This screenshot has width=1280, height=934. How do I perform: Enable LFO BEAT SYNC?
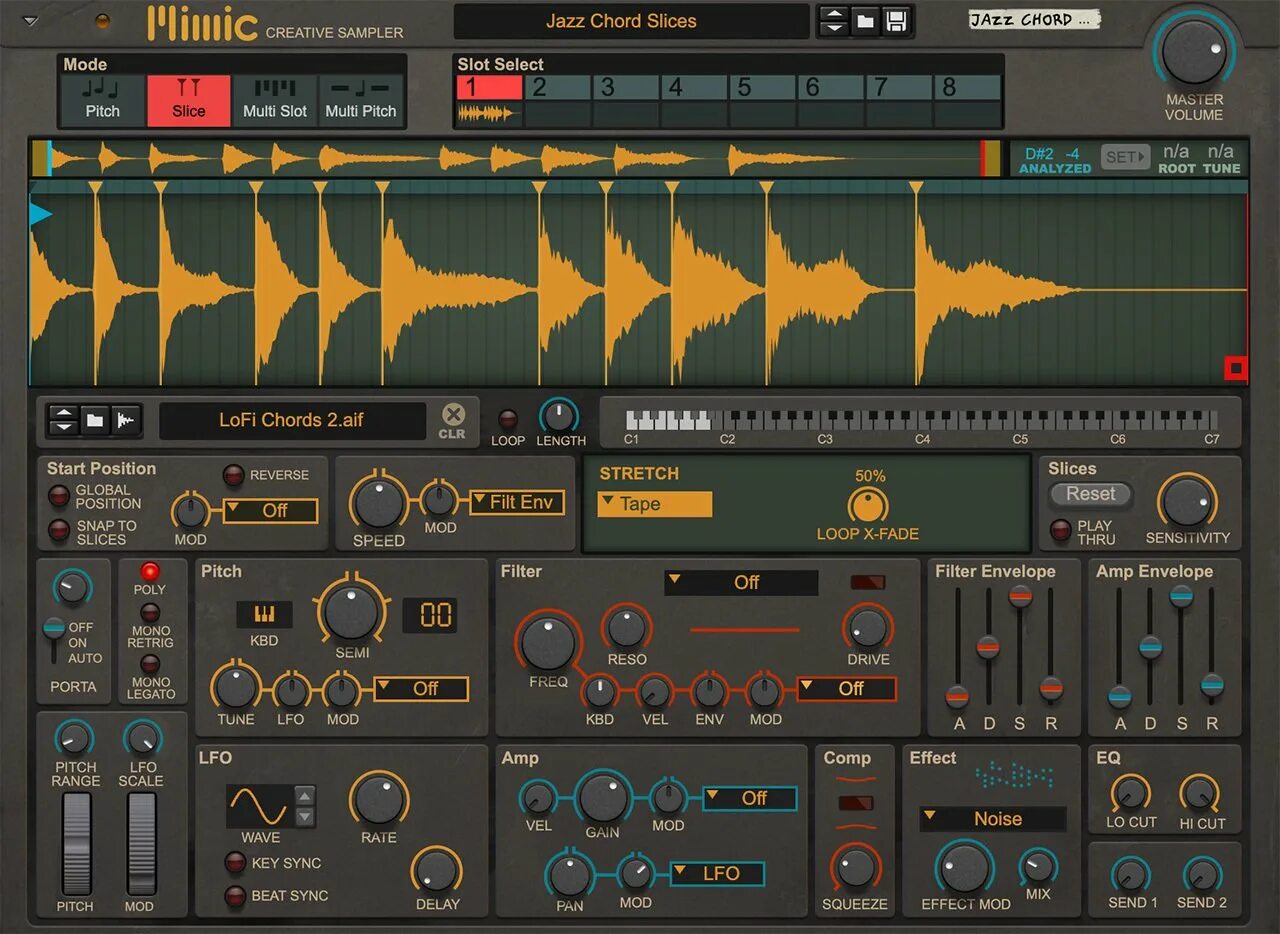pos(235,895)
